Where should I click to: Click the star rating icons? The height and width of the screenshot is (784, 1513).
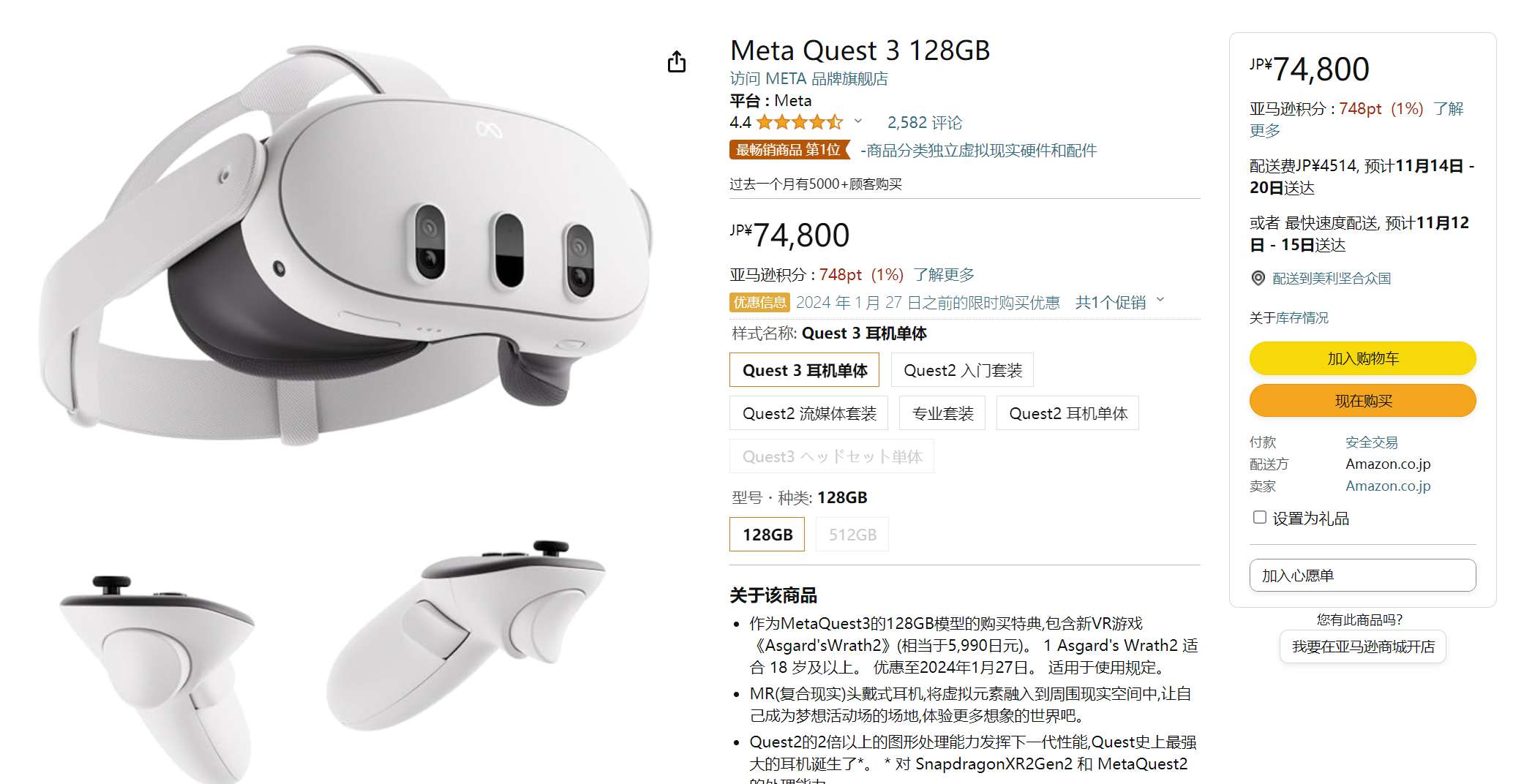[x=799, y=122]
